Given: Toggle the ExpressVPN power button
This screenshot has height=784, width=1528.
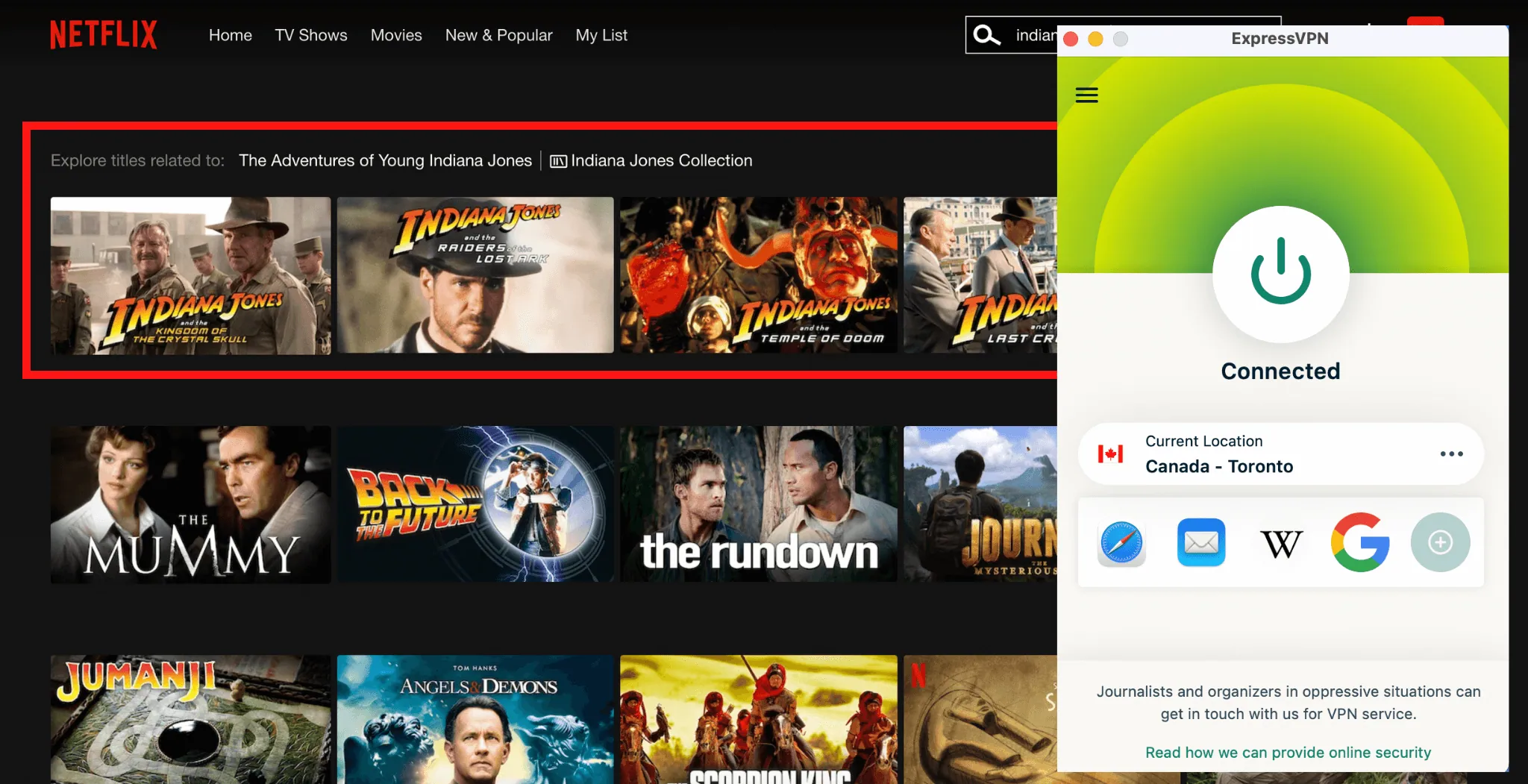Looking at the screenshot, I should click(x=1280, y=274).
